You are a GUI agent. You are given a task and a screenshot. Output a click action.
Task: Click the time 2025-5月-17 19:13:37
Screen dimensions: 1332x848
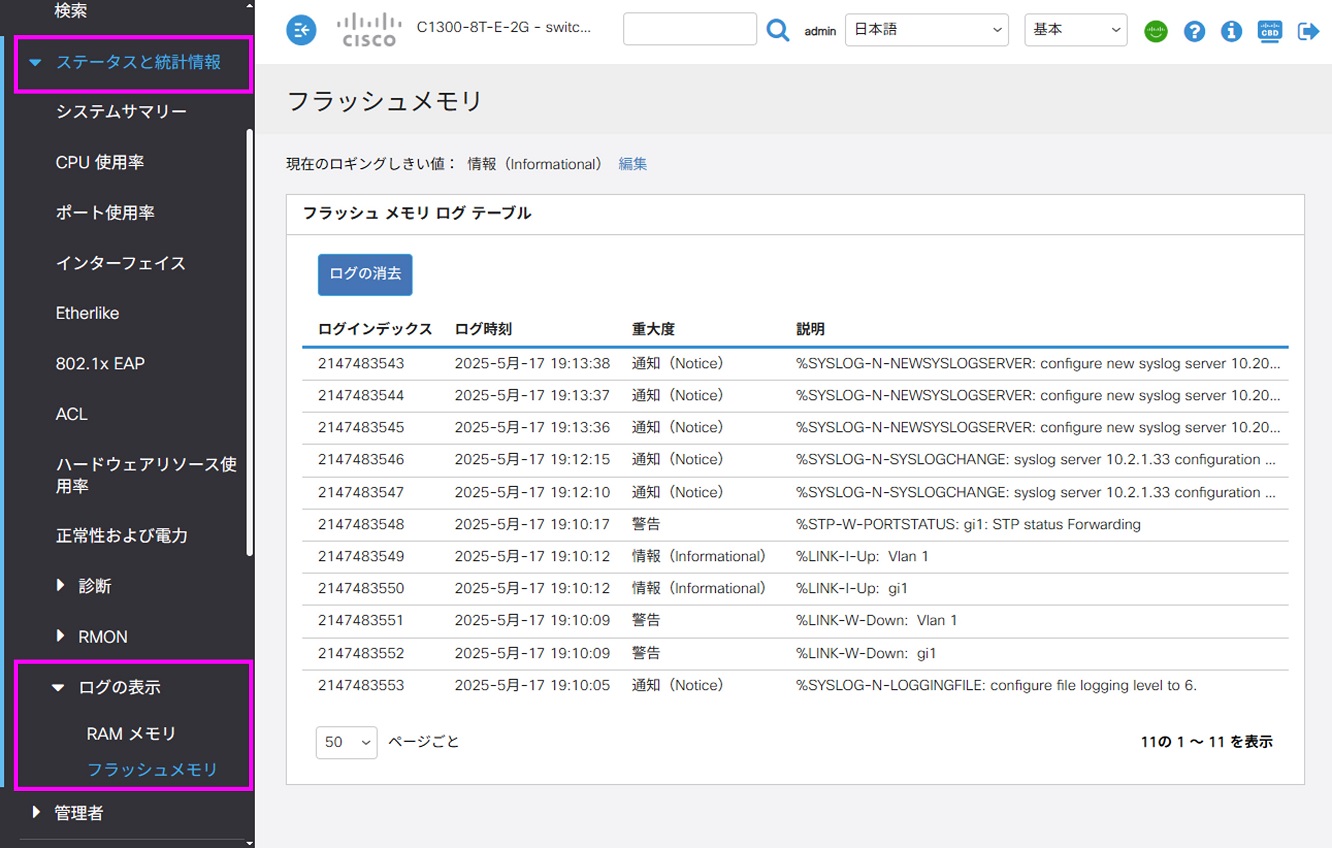click(532, 395)
